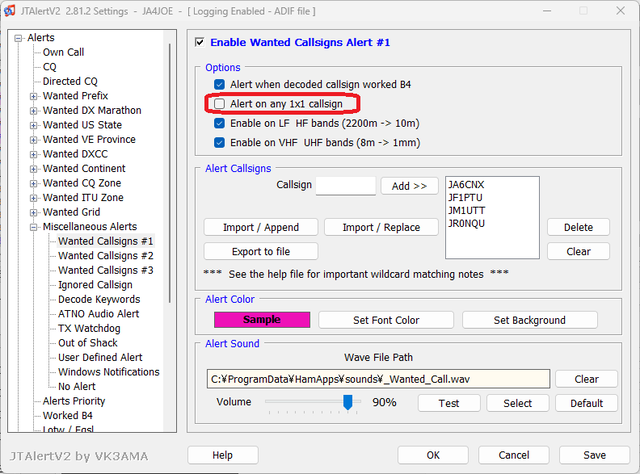Click the tree panel vertical scrollbar
The width and height of the screenshot is (640, 474).
tap(169, 173)
